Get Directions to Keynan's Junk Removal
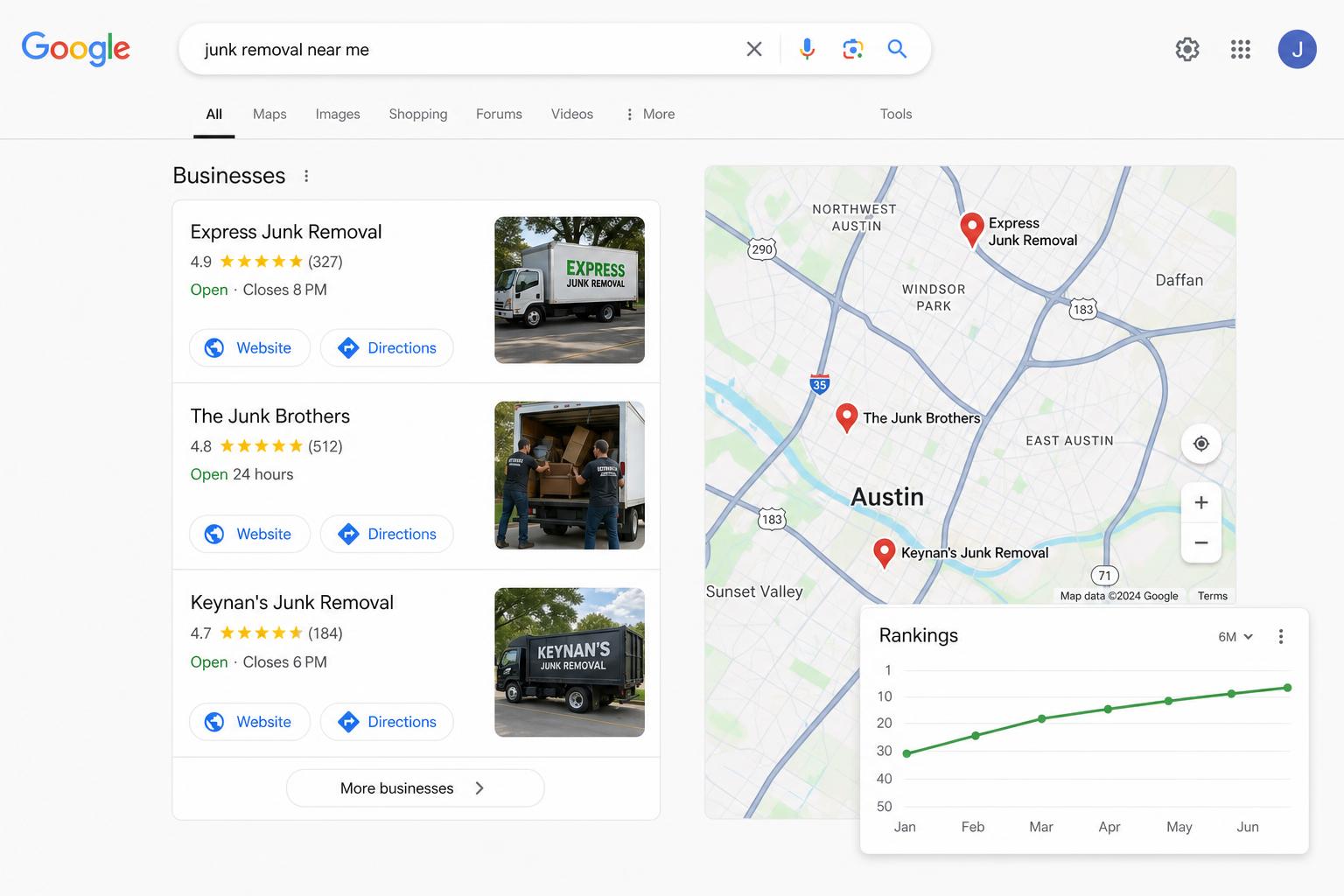 click(387, 722)
